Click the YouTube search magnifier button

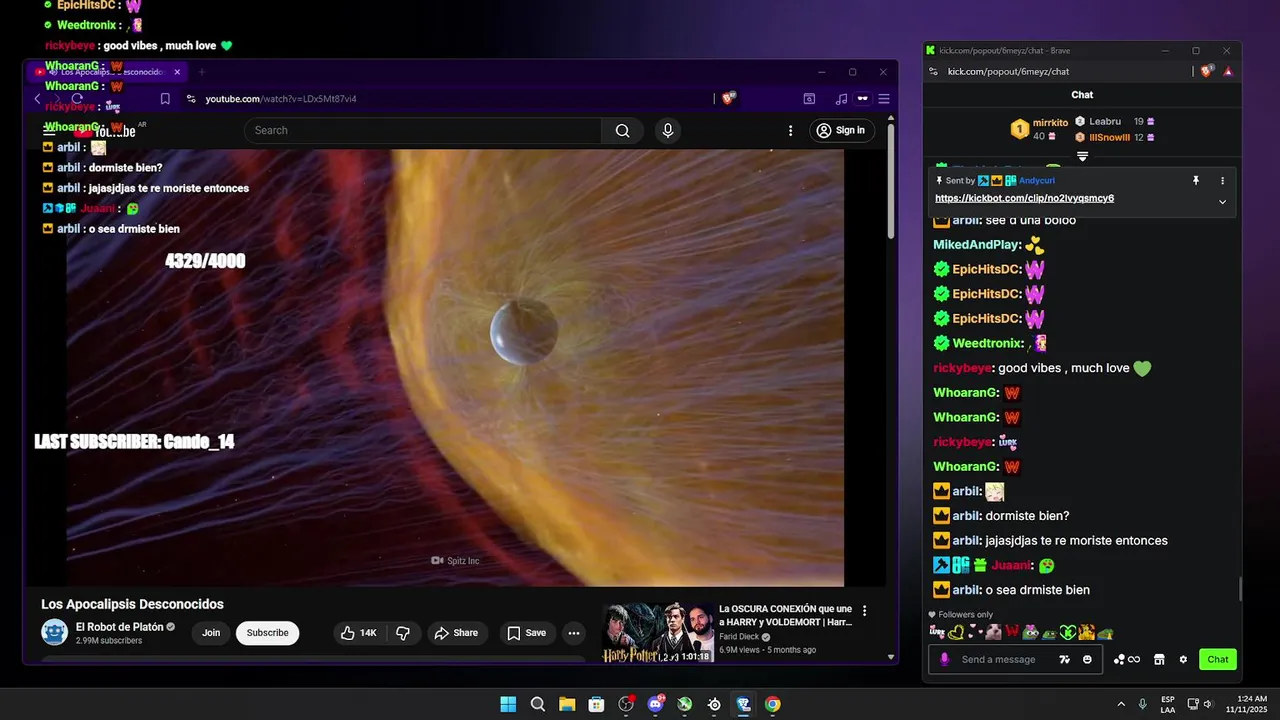(x=623, y=130)
